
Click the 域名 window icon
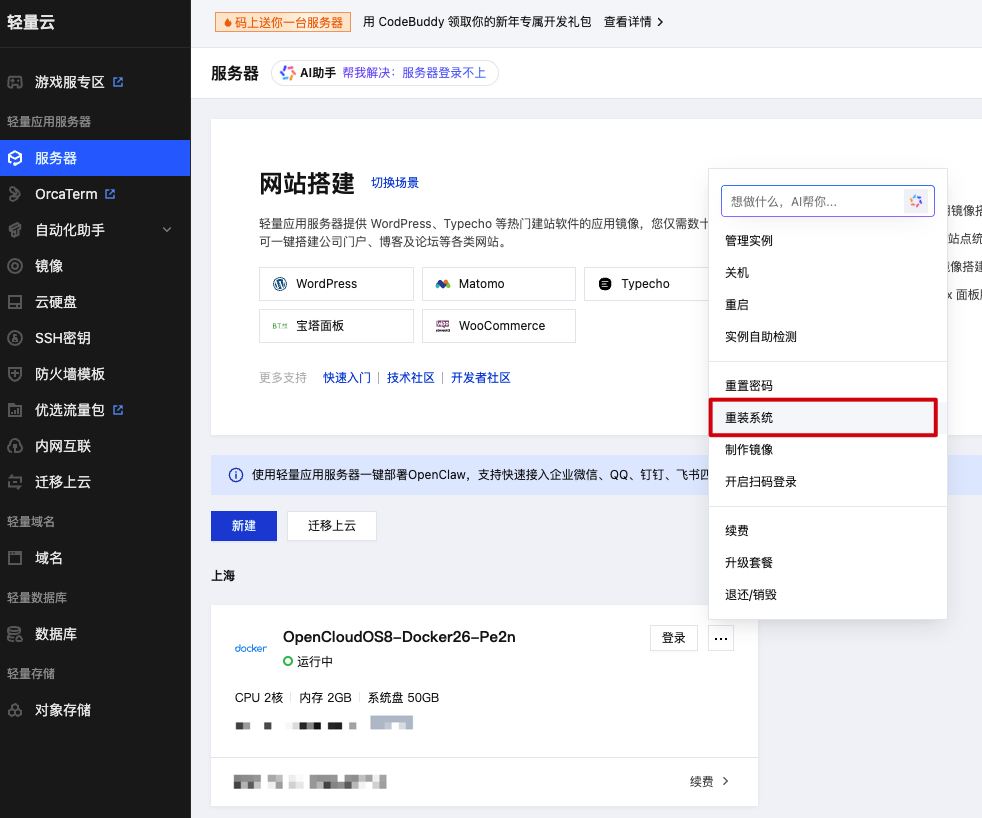[x=15, y=557]
